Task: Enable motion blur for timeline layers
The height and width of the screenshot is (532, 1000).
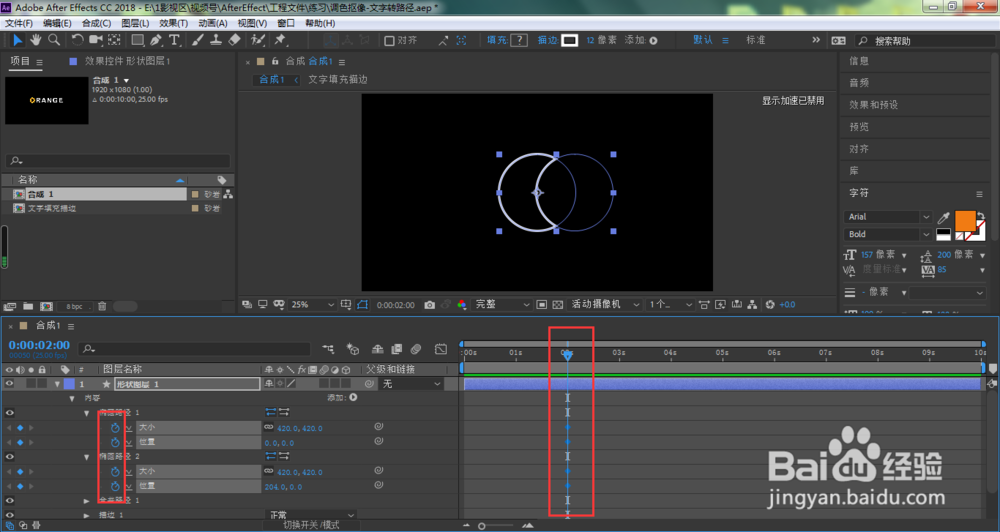Action: click(x=416, y=349)
